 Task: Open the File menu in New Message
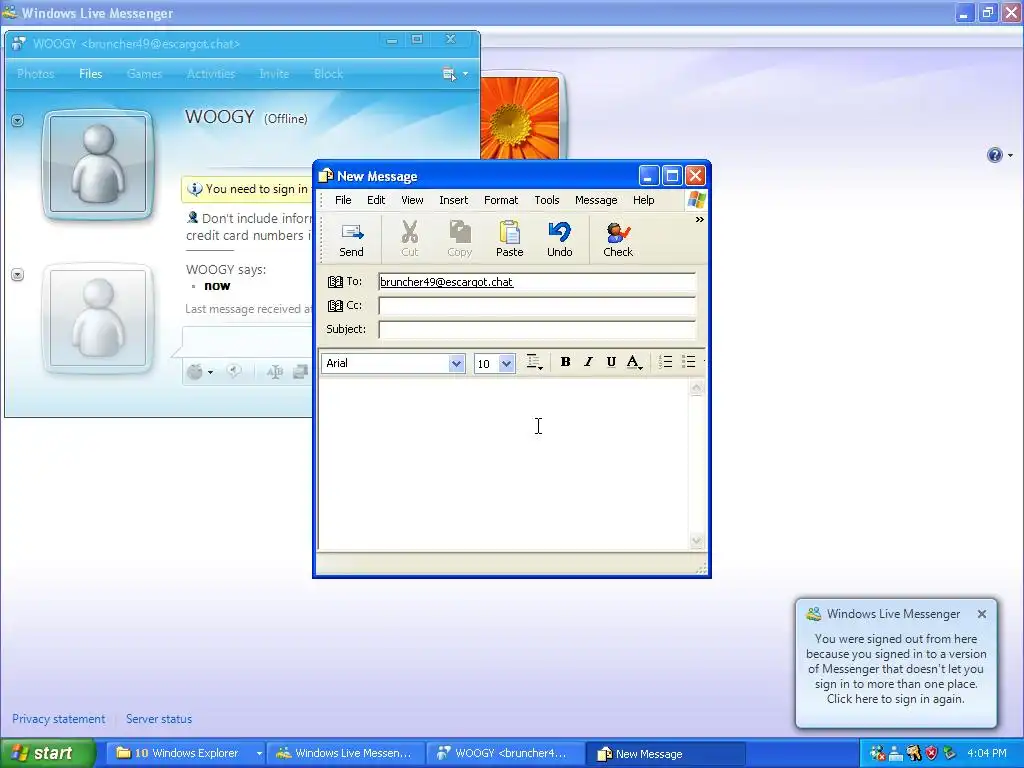pos(343,200)
